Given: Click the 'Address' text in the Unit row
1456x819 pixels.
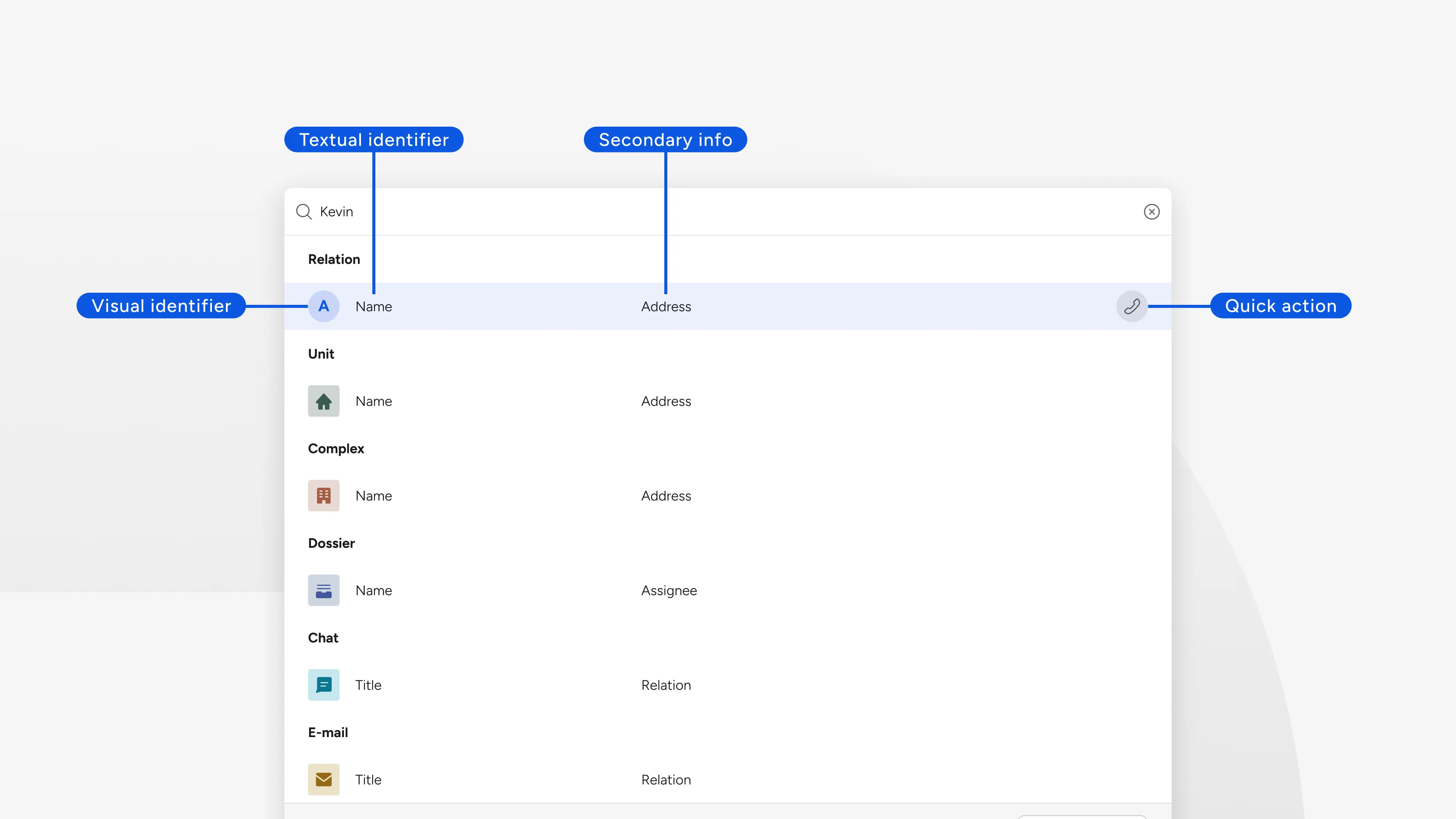Looking at the screenshot, I should point(666,401).
